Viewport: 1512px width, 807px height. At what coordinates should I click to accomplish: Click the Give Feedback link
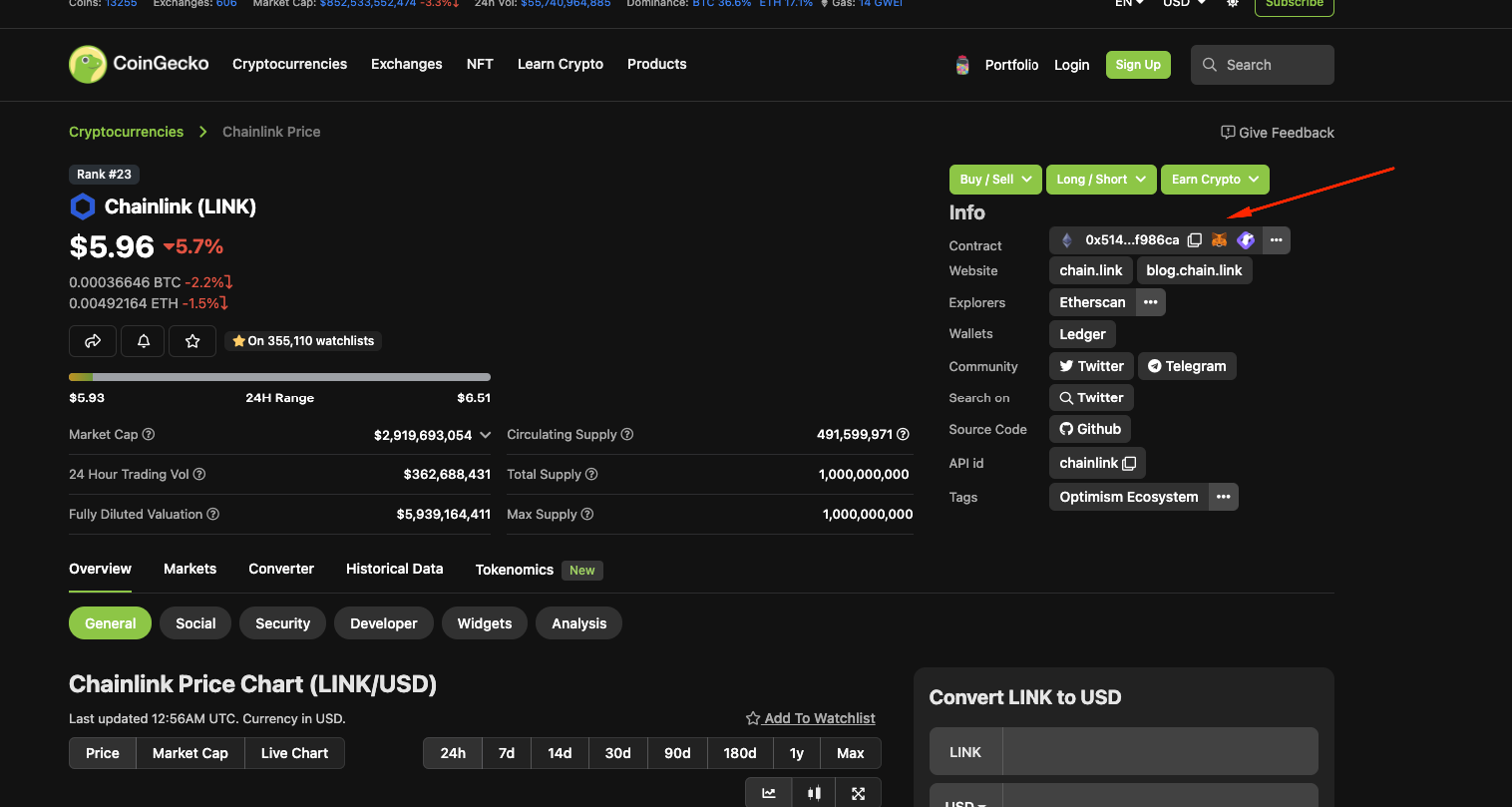point(1278,133)
